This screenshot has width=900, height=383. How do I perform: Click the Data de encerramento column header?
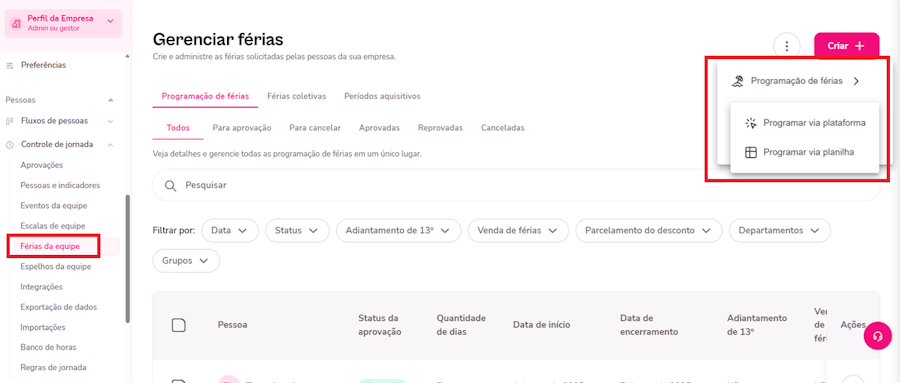(x=649, y=325)
